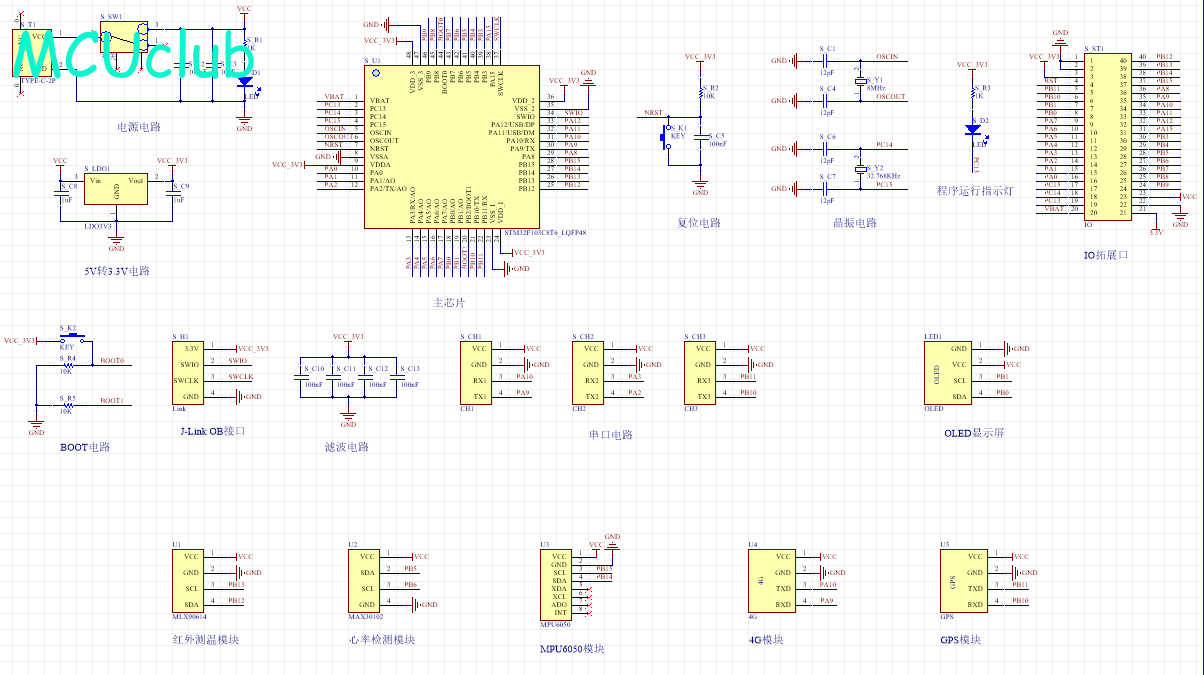
Task: Select the S_CH3 serial connector block
Action: click(x=702, y=372)
